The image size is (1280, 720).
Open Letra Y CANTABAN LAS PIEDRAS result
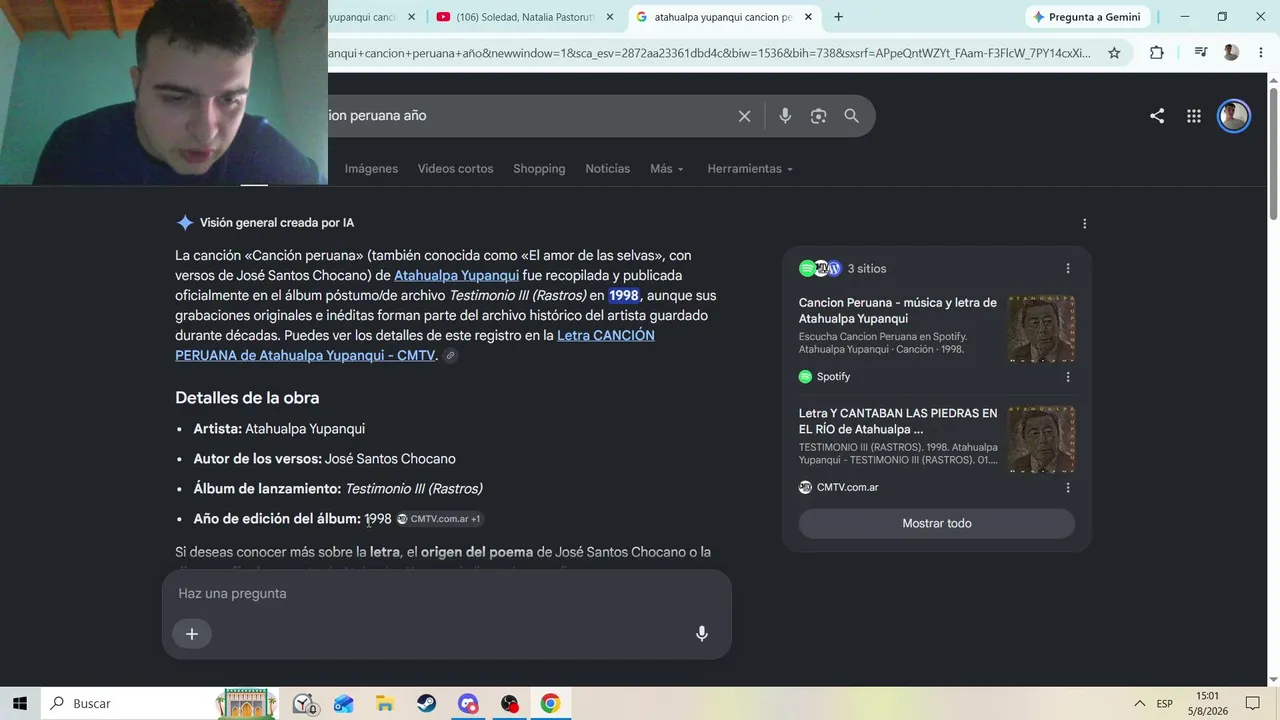[898, 421]
